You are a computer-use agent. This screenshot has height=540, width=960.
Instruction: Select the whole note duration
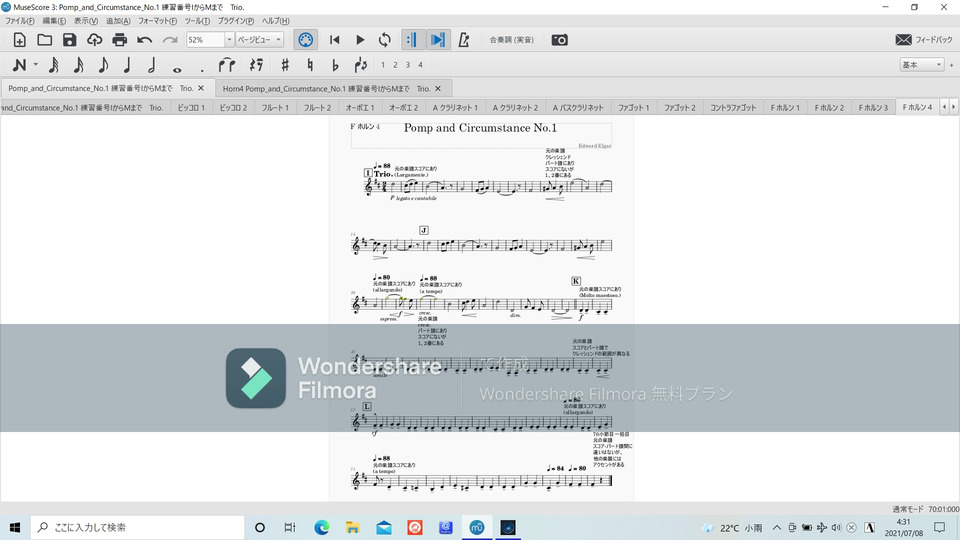[177, 69]
